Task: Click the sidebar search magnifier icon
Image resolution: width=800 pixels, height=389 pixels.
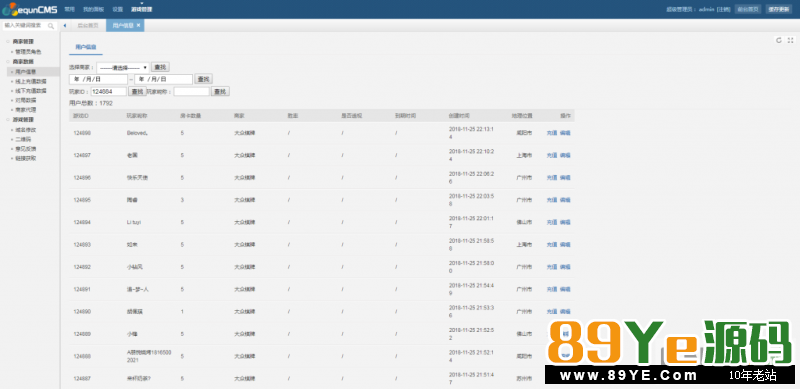Action: click(51, 26)
